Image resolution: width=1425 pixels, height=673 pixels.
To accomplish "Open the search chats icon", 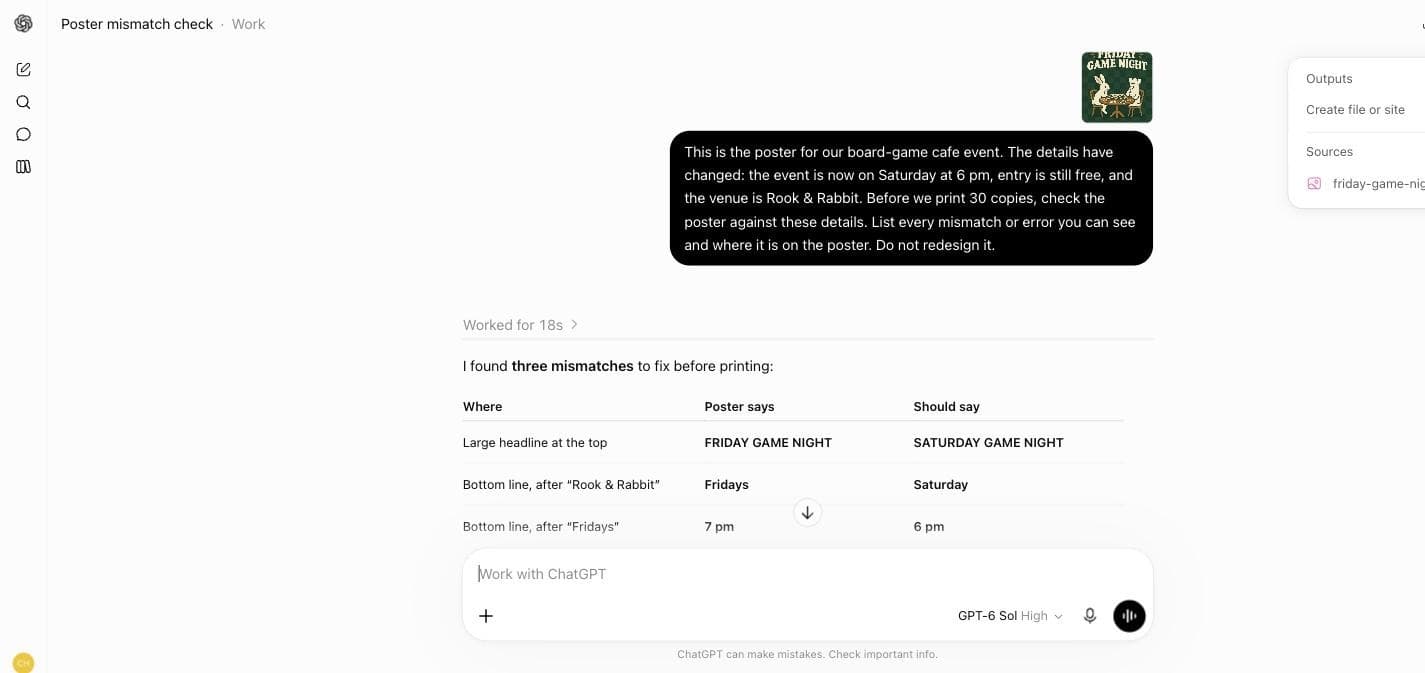I will pyautogui.click(x=23, y=102).
